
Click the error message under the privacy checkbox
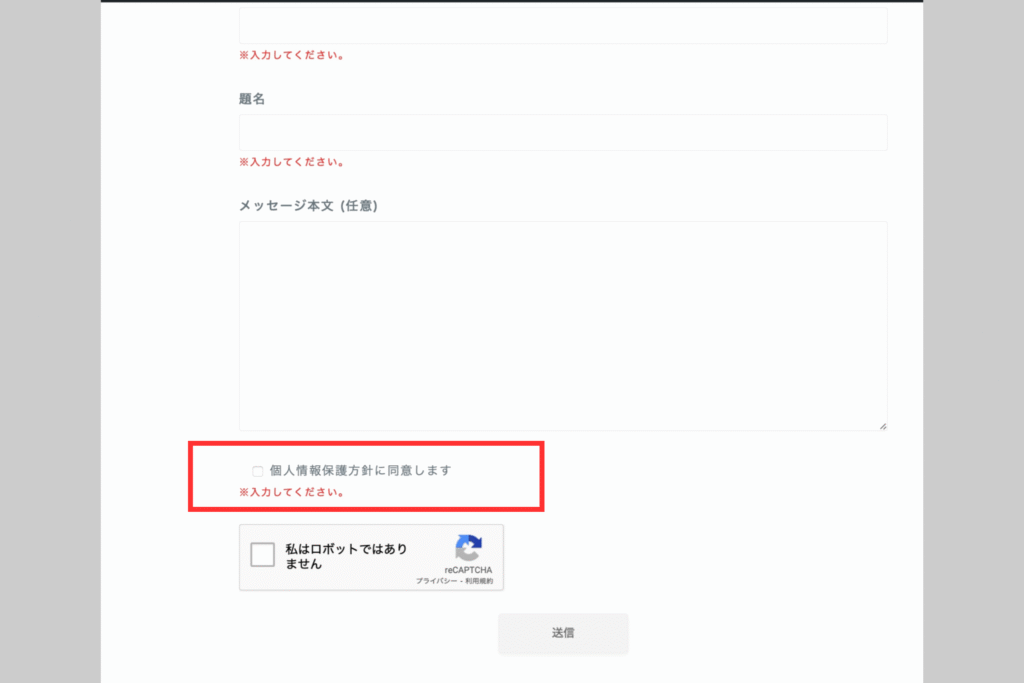pos(292,493)
